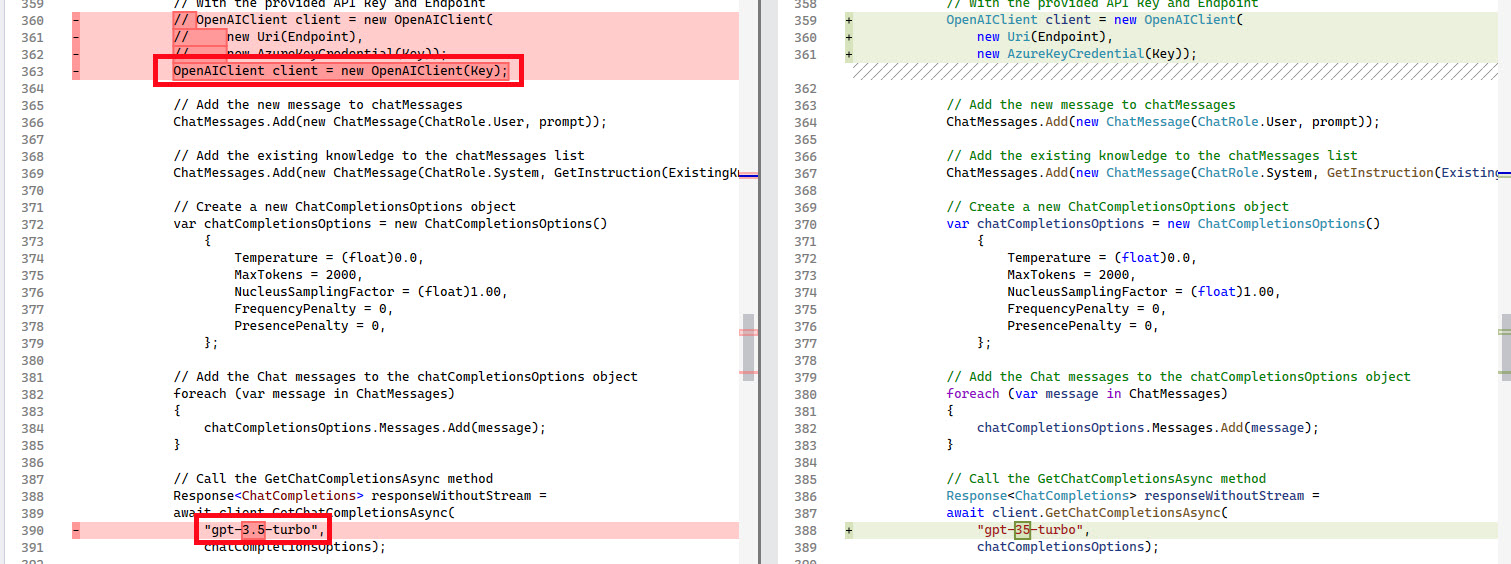
Task: Click 'await client.GetChatCompletionsAsync(' on modified line 387
Action: pyautogui.click(x=1087, y=513)
